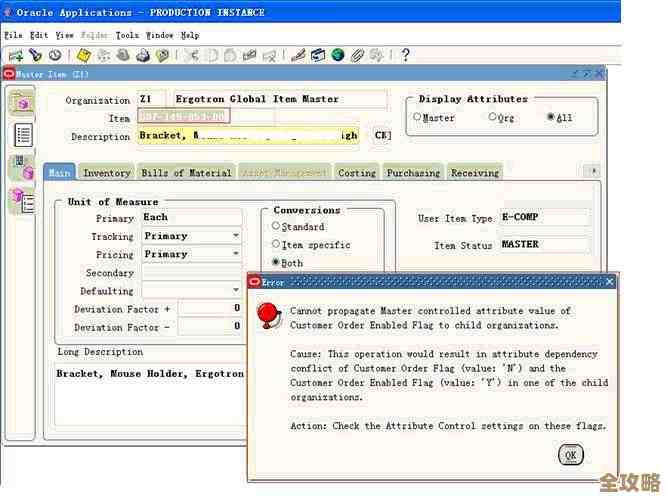Click the New record toolbar icon
Screen dimensions: 666x501
(x=16, y=55)
